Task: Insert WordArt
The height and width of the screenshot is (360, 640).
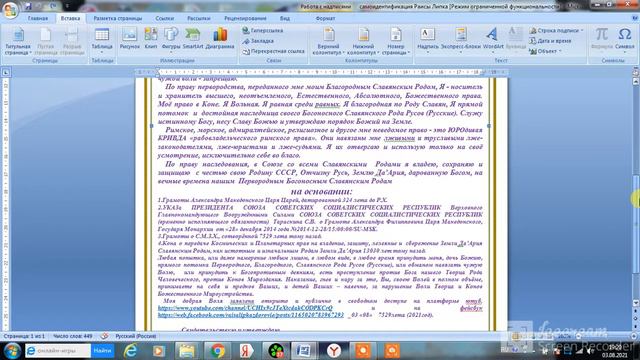Action: click(x=493, y=40)
